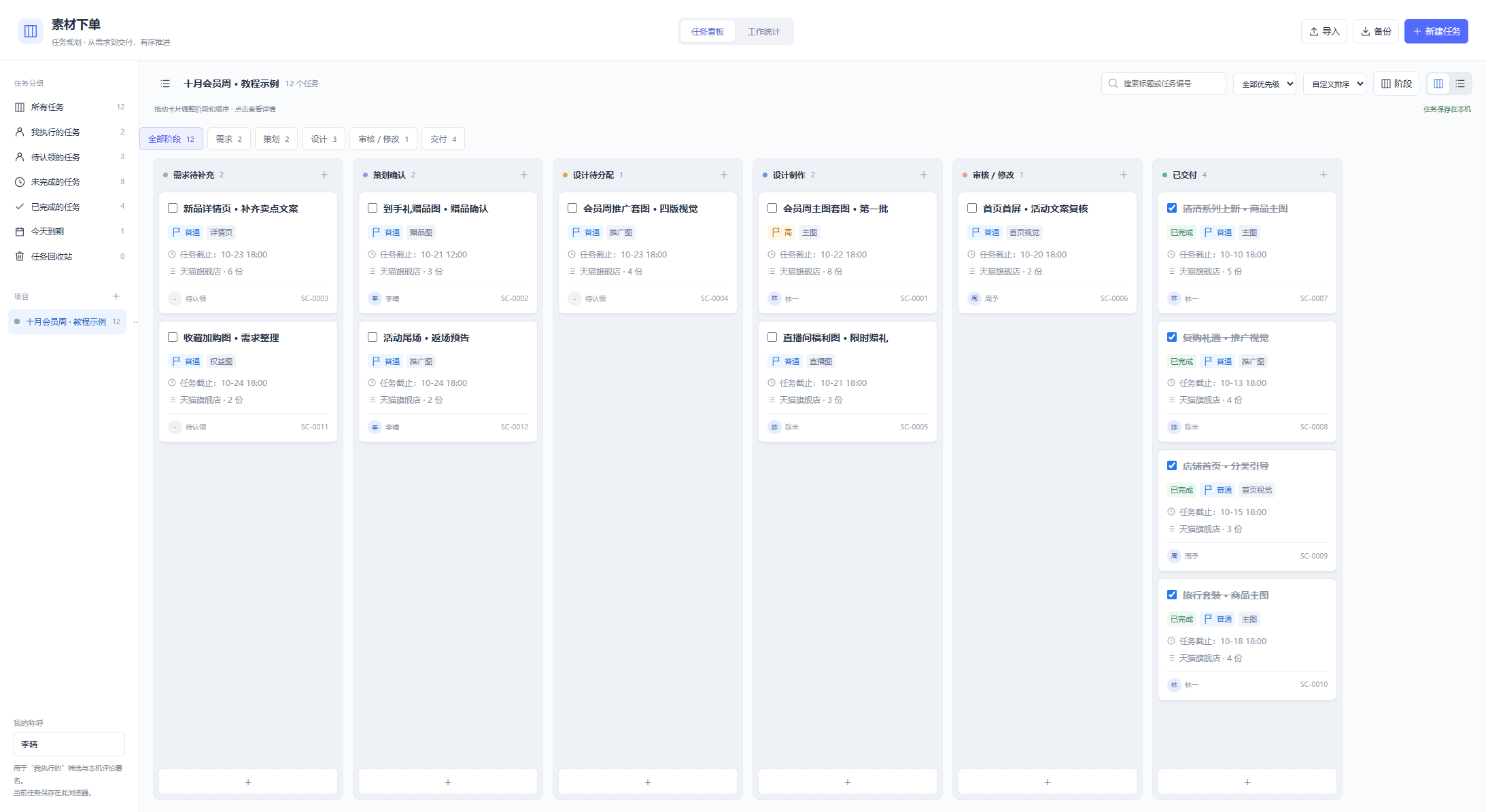Add card via plus in 已交付 header

coord(1324,175)
